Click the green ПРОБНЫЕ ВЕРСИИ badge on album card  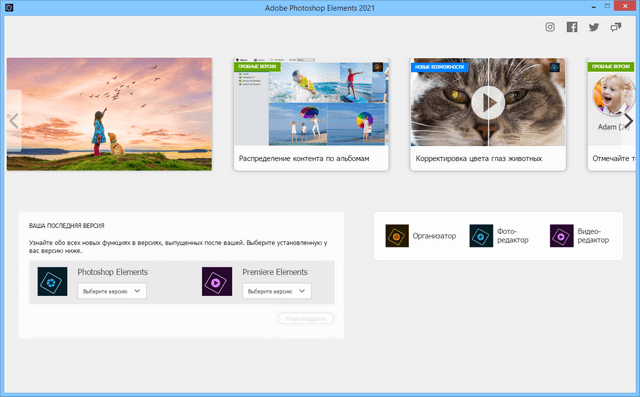[257, 67]
